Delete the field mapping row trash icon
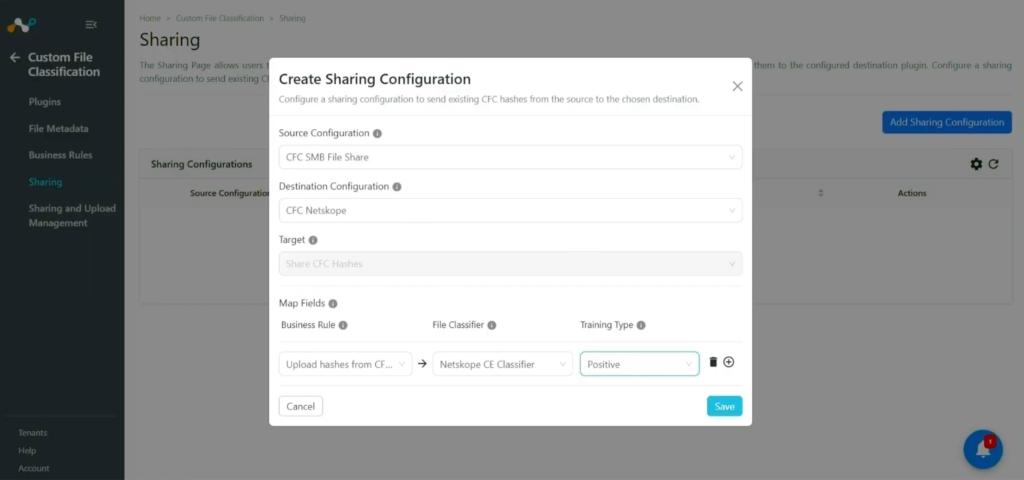The height and width of the screenshot is (480, 1024). click(713, 362)
